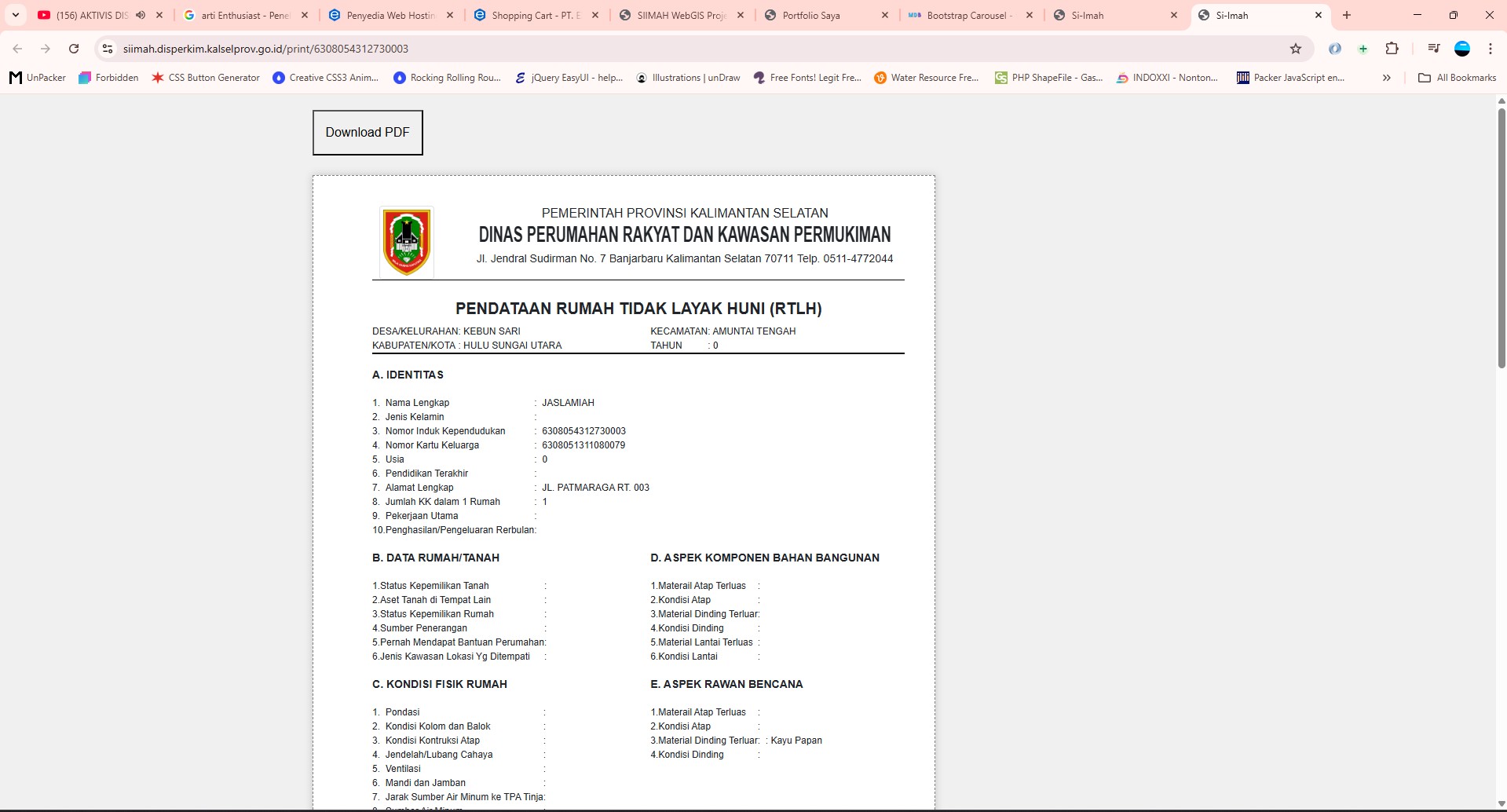Click the browser Extensions puzzle icon
Screen dimensions: 1507x812
(x=1392, y=49)
